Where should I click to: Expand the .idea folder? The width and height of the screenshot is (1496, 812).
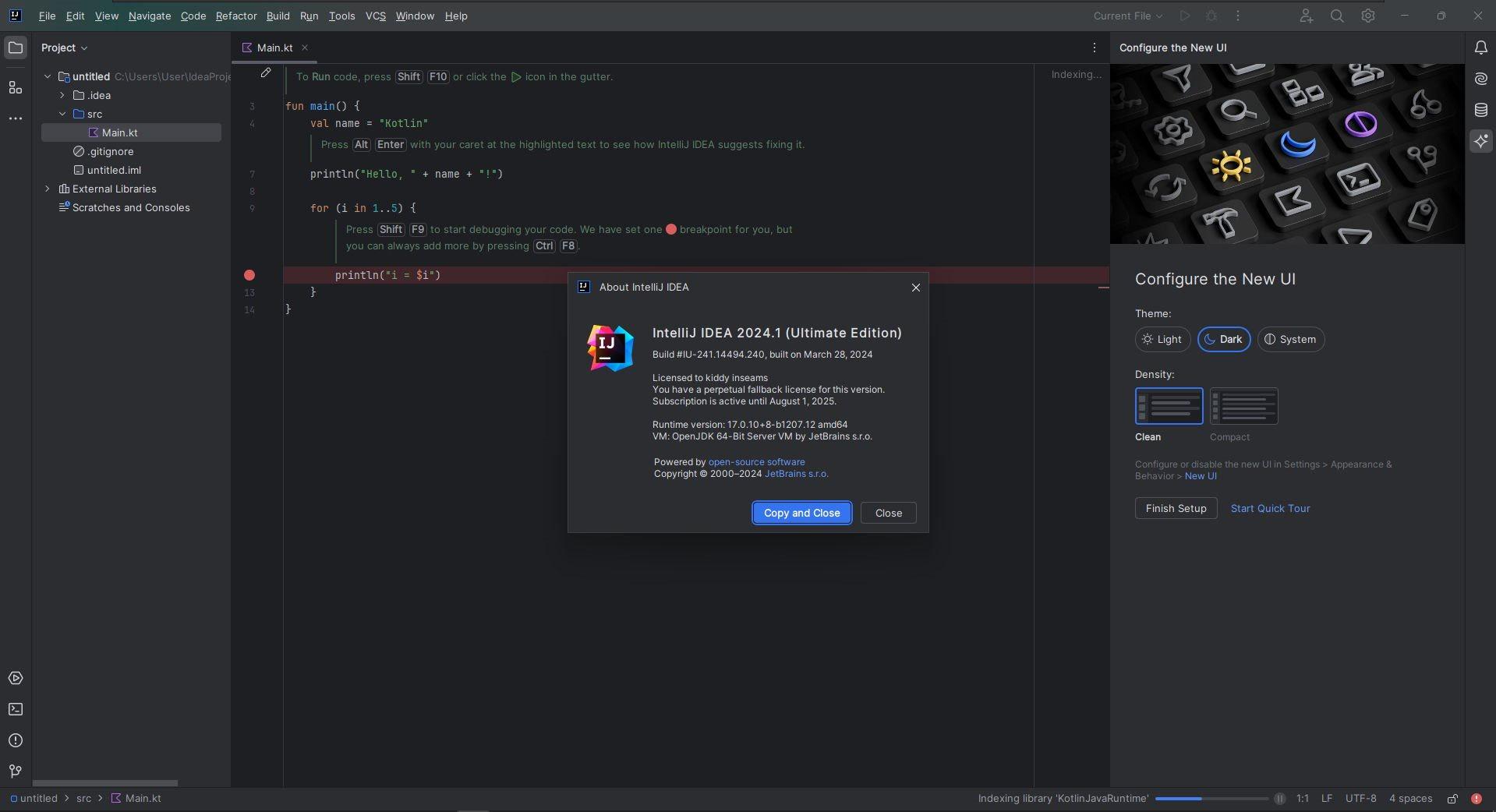coord(62,95)
